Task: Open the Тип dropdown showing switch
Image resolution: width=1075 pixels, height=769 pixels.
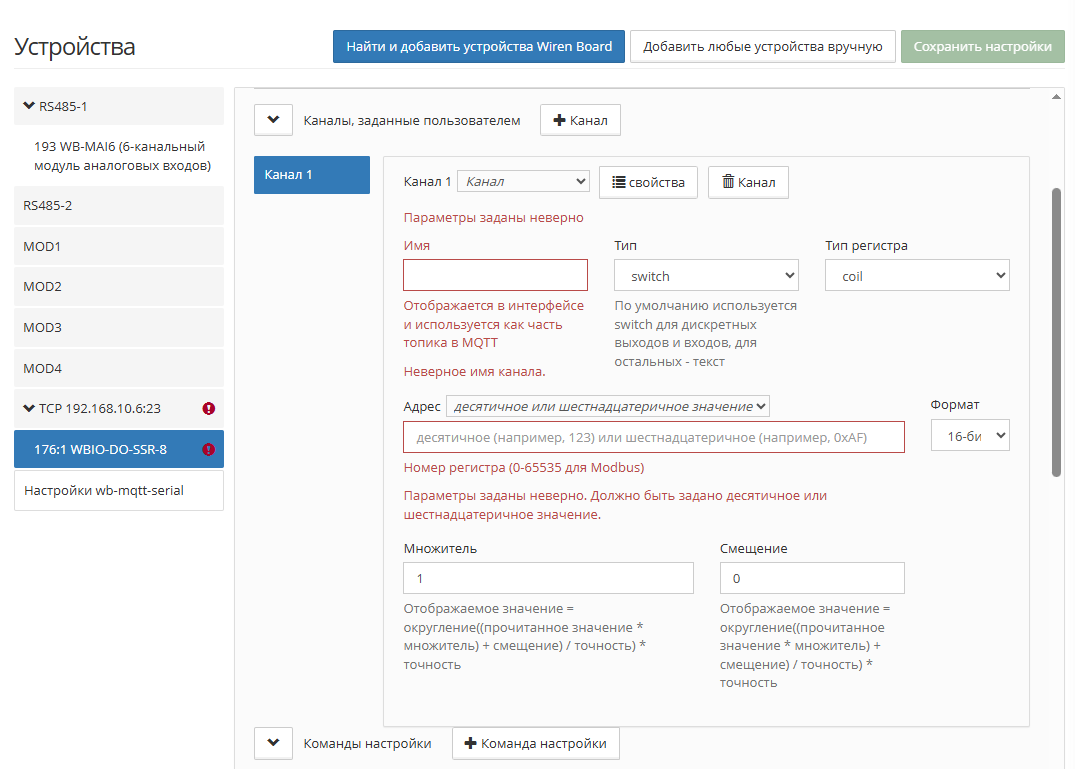Action: click(x=706, y=276)
